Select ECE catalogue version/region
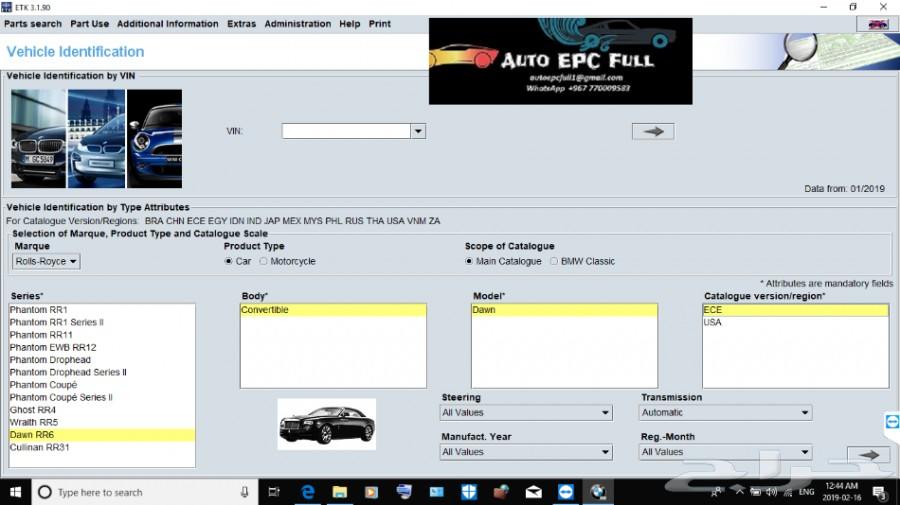 (x=796, y=310)
